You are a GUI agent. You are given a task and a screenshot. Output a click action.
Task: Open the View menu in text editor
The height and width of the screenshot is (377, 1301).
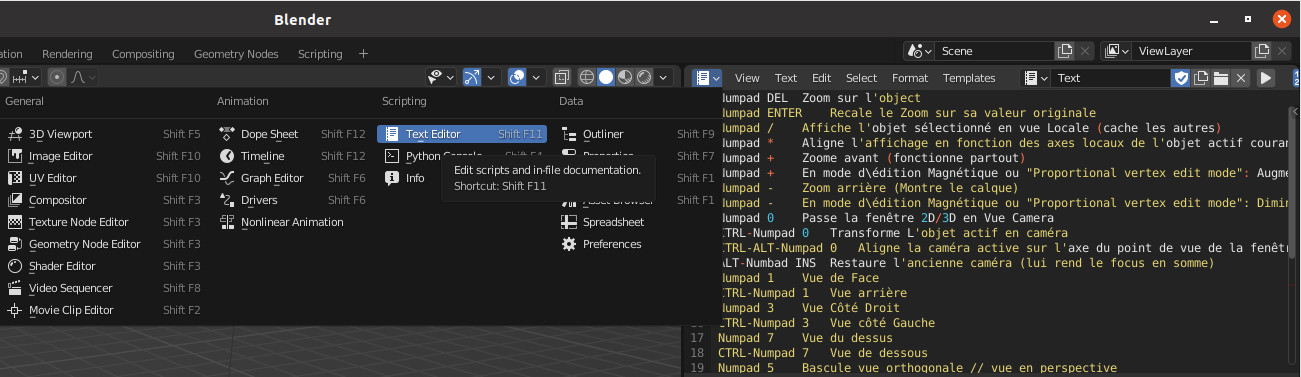[747, 78]
